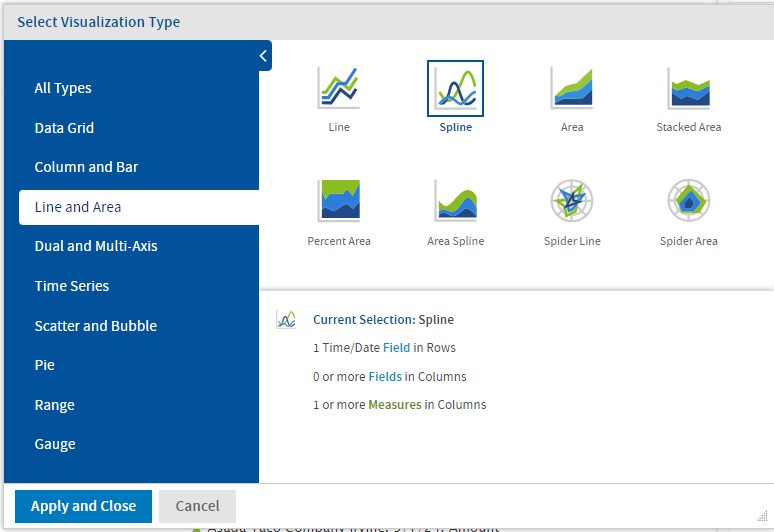Switch to the Gauge category
The image size is (774, 532).
55,444
